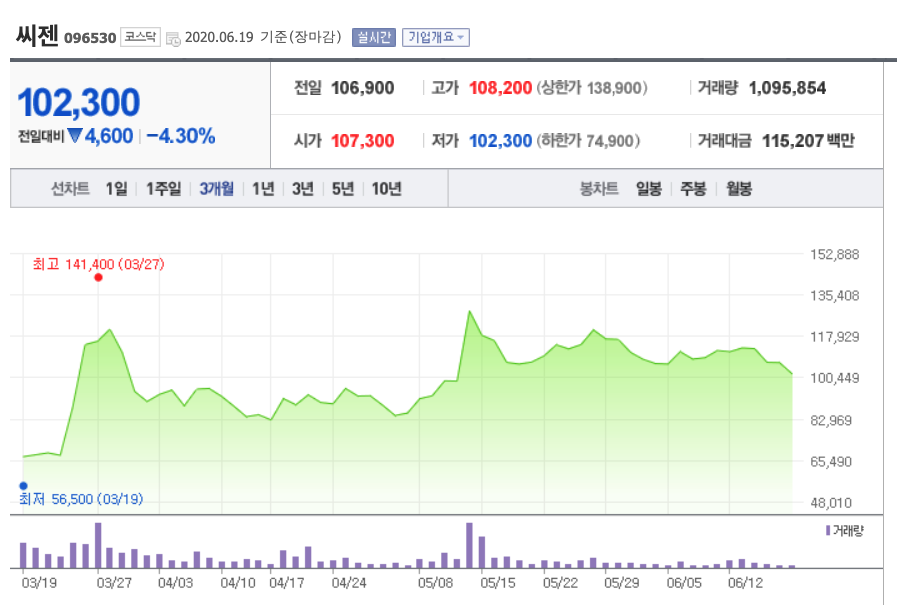Open the 기업개요 dropdown
Image resolution: width=897 pixels, height=605 pixels.
(436, 37)
